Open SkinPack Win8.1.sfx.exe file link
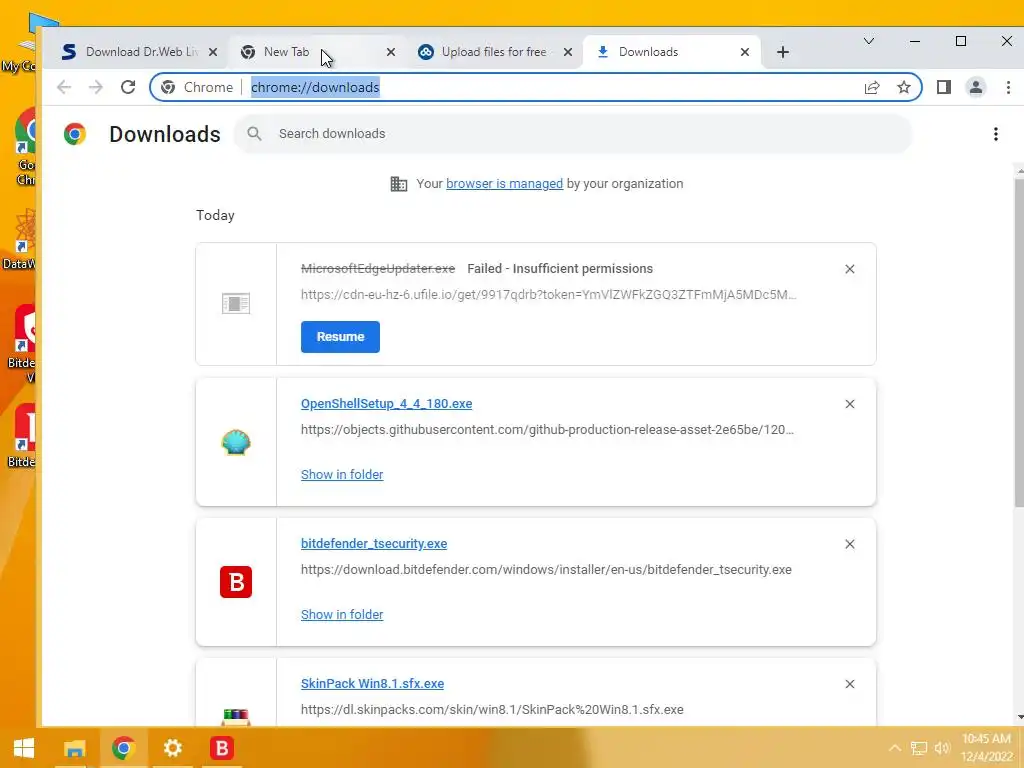The height and width of the screenshot is (768, 1024). (372, 684)
